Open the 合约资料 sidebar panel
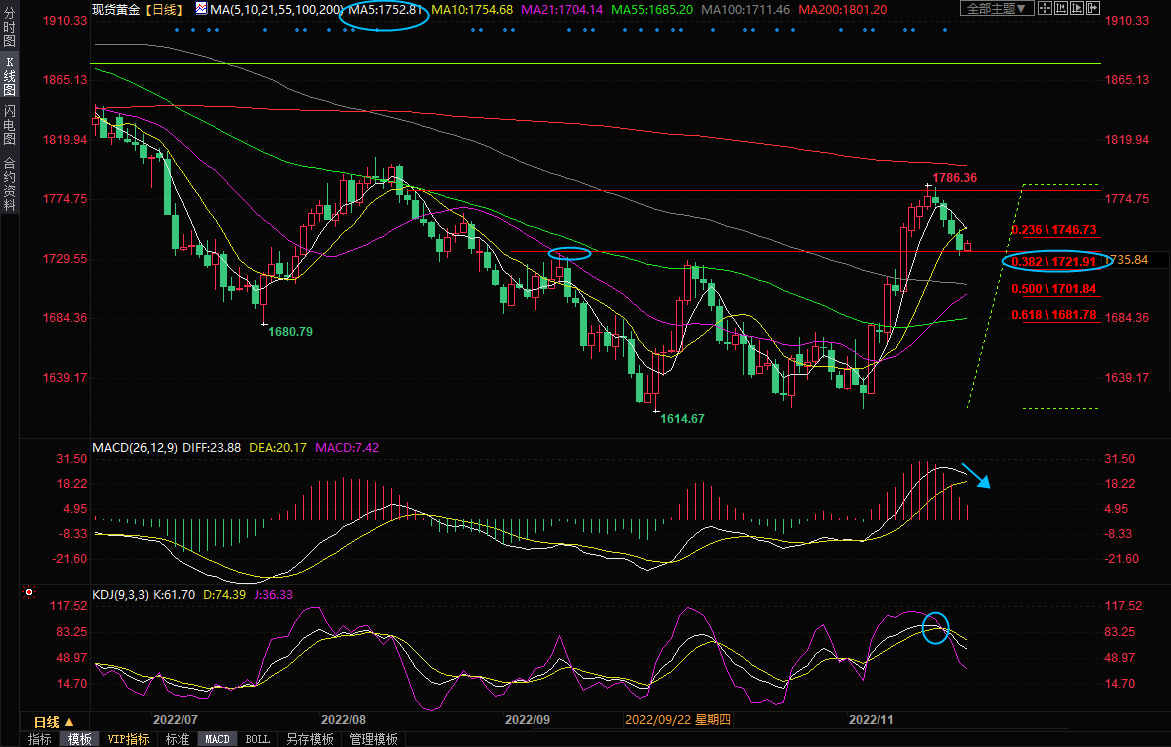Screen dimensions: 1171x747 [x=9, y=183]
